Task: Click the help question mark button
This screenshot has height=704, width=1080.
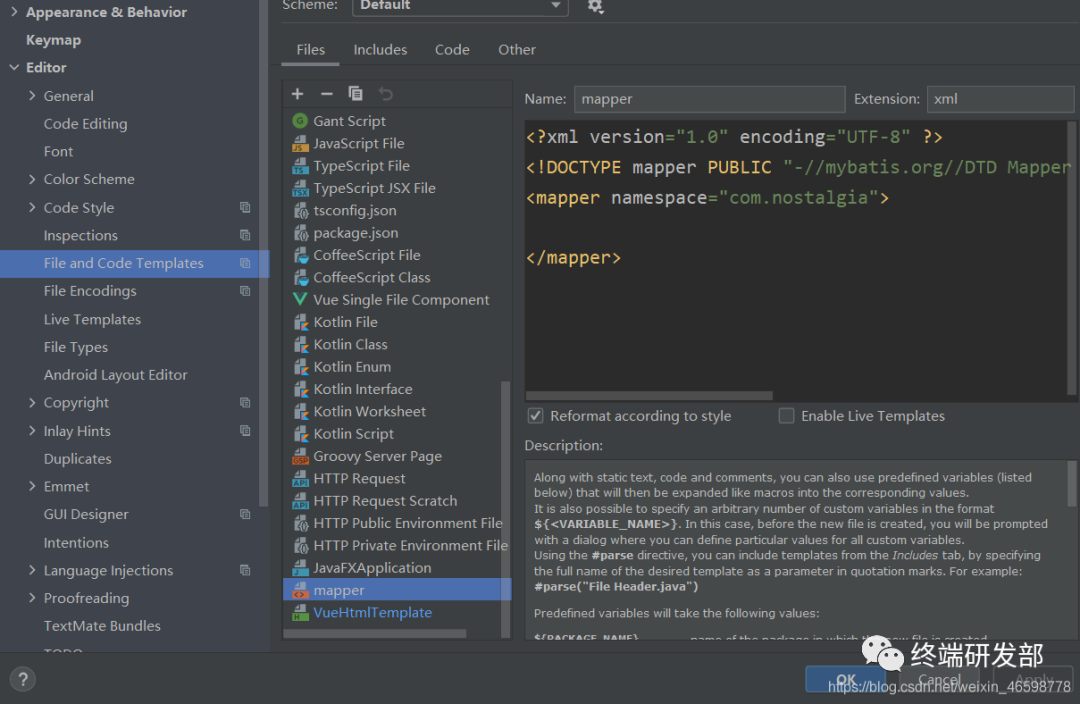Action: tap(23, 680)
